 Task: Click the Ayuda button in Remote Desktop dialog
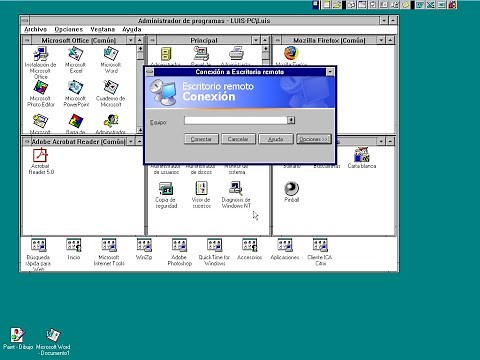click(276, 139)
